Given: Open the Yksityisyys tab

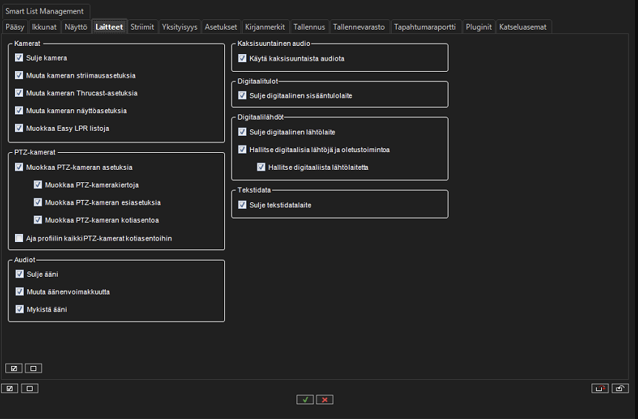Looking at the screenshot, I should (x=179, y=27).
